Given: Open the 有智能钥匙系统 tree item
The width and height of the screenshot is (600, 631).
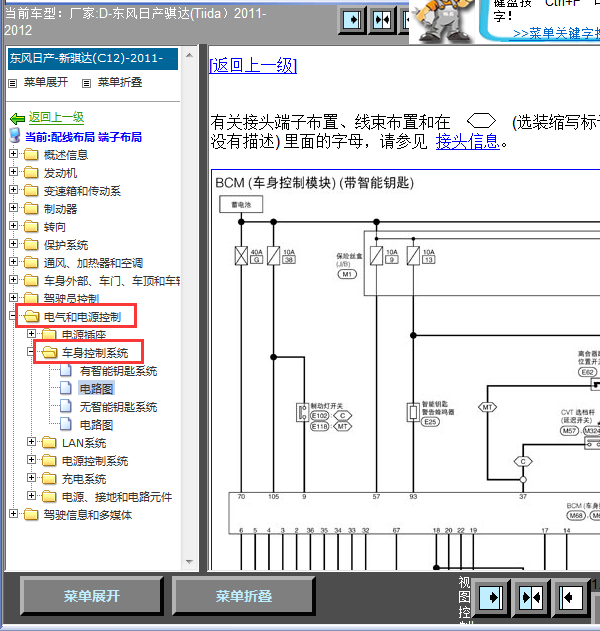Looking at the screenshot, I should (118, 371).
